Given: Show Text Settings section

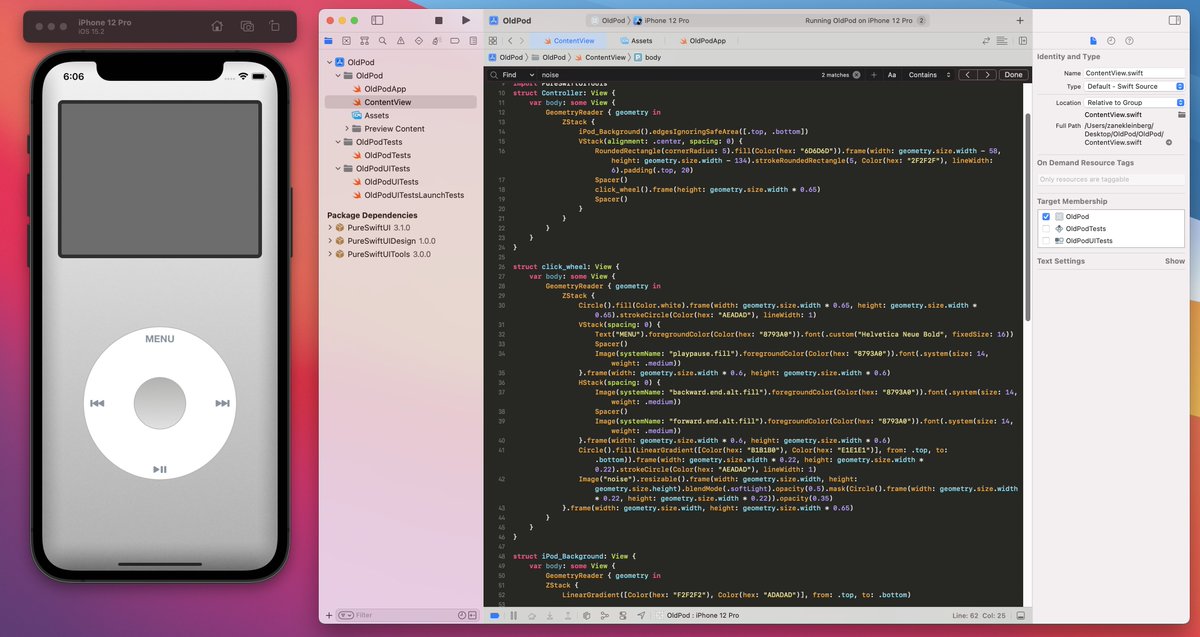Looking at the screenshot, I should 1175,261.
